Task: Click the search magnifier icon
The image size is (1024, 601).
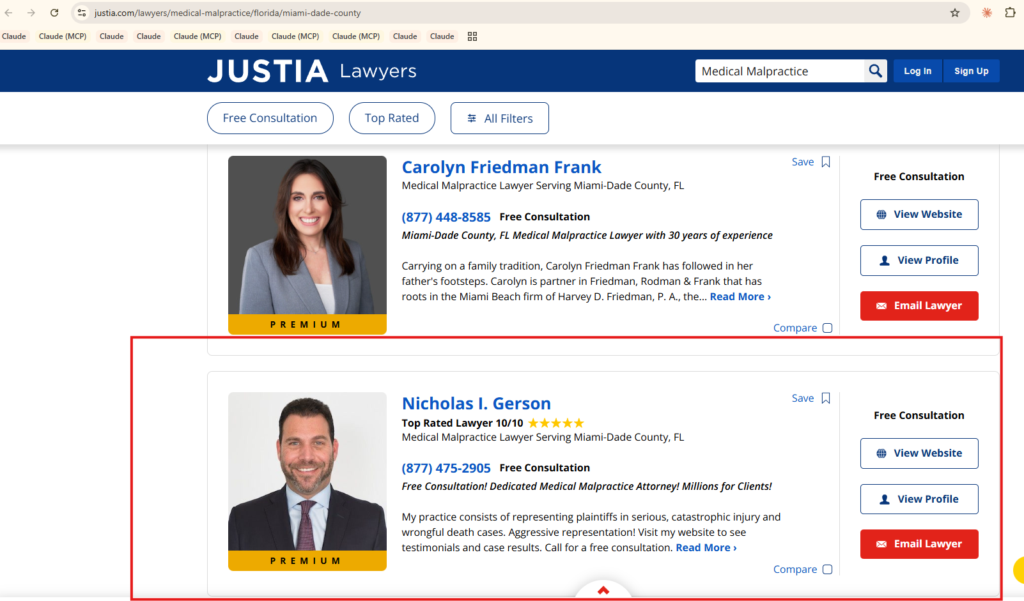Action: [x=875, y=71]
